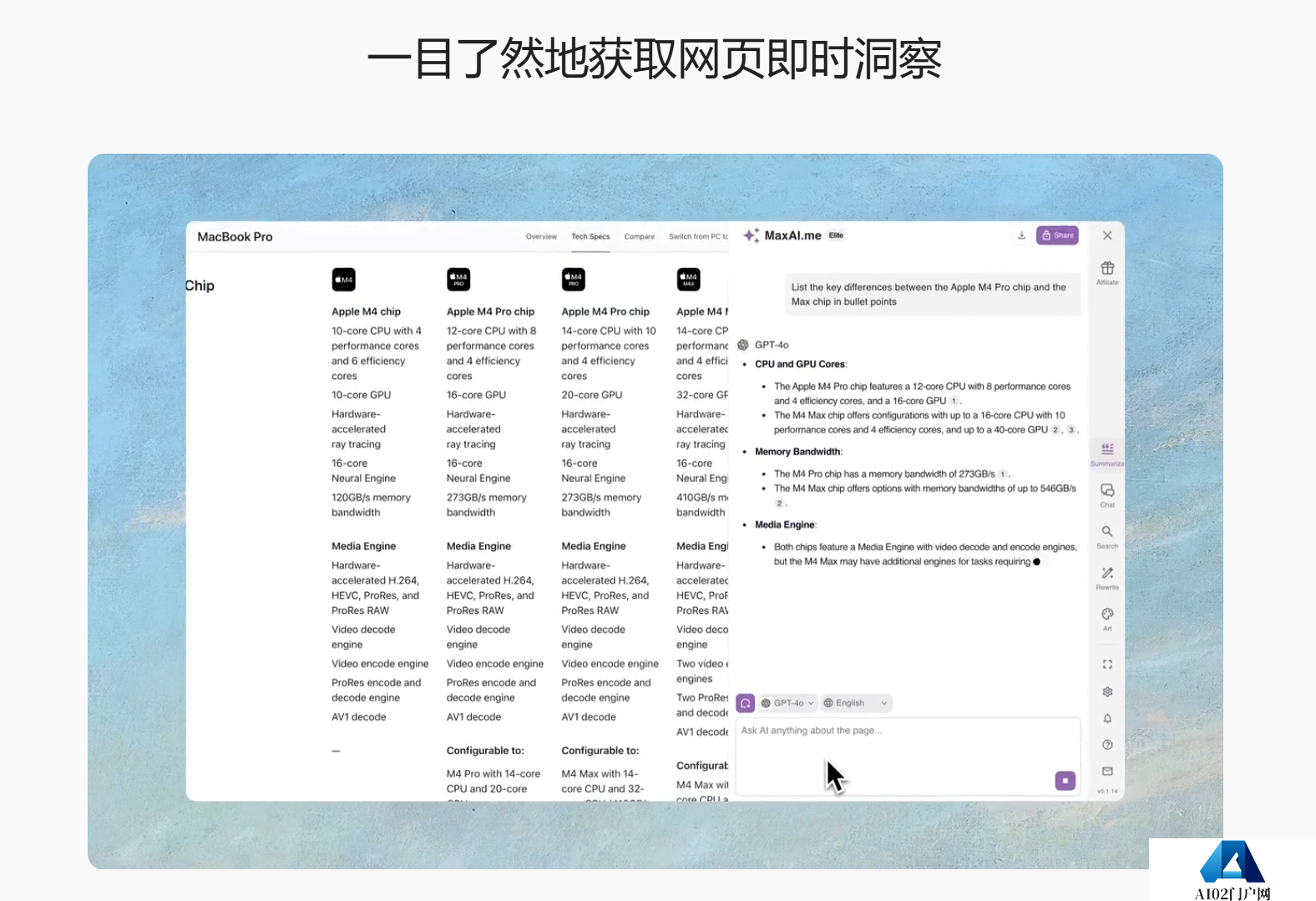The height and width of the screenshot is (901, 1316).
Task: Click the MaxAI.me sparkle logo
Action: 752,235
